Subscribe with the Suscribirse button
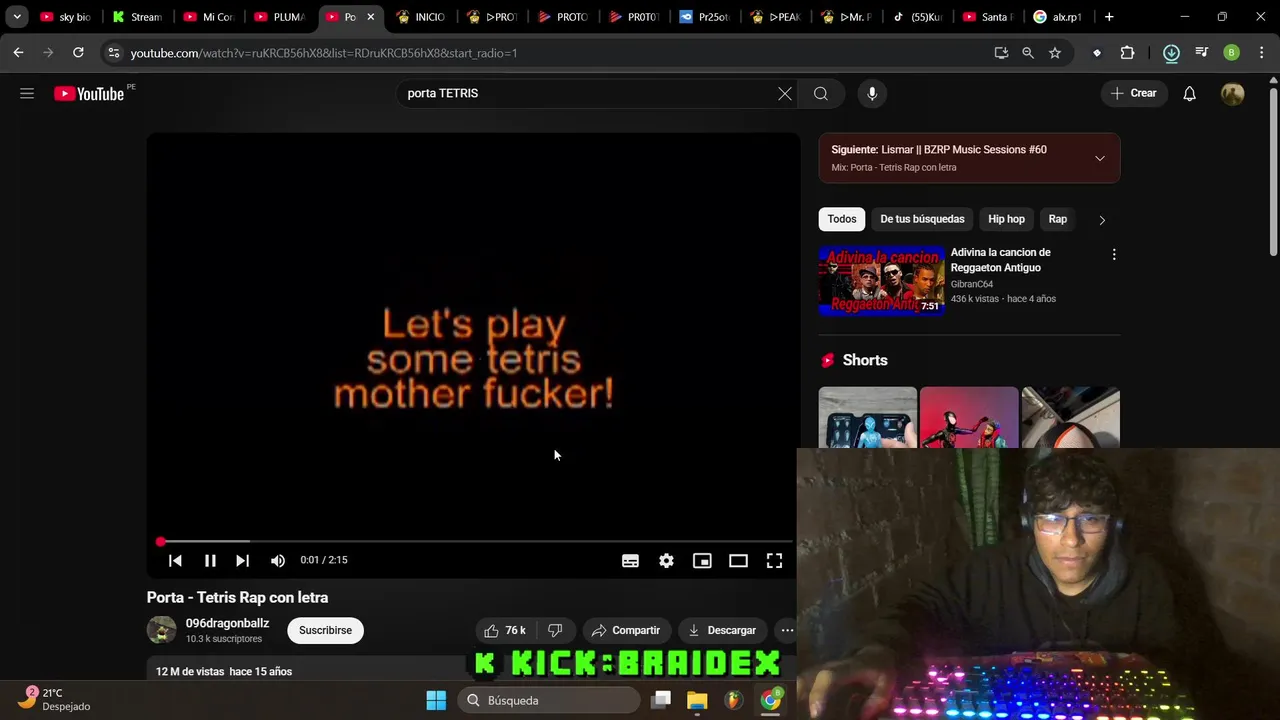The width and height of the screenshot is (1280, 720). pos(325,630)
